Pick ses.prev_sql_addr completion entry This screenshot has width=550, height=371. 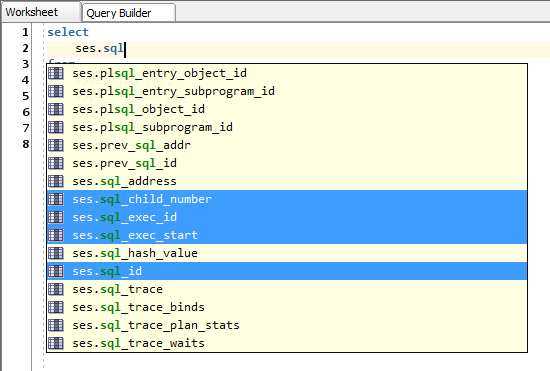pyautogui.click(x=287, y=145)
